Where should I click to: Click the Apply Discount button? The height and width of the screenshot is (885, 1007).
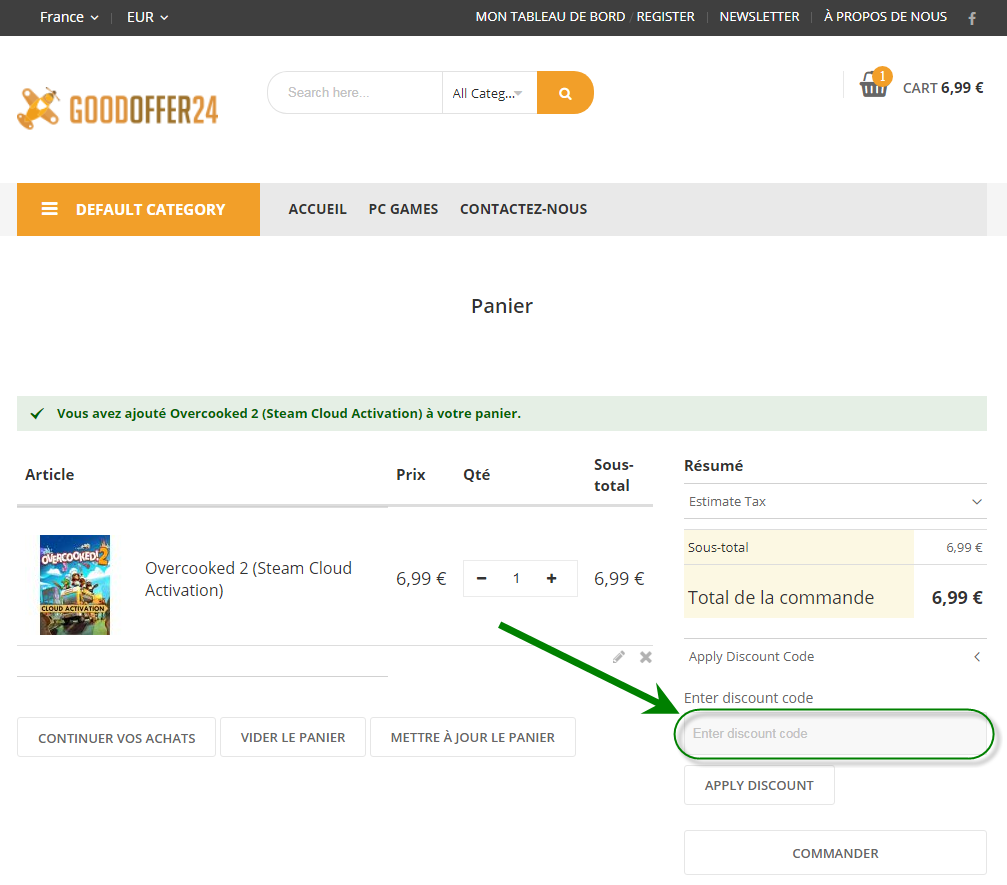tap(759, 785)
